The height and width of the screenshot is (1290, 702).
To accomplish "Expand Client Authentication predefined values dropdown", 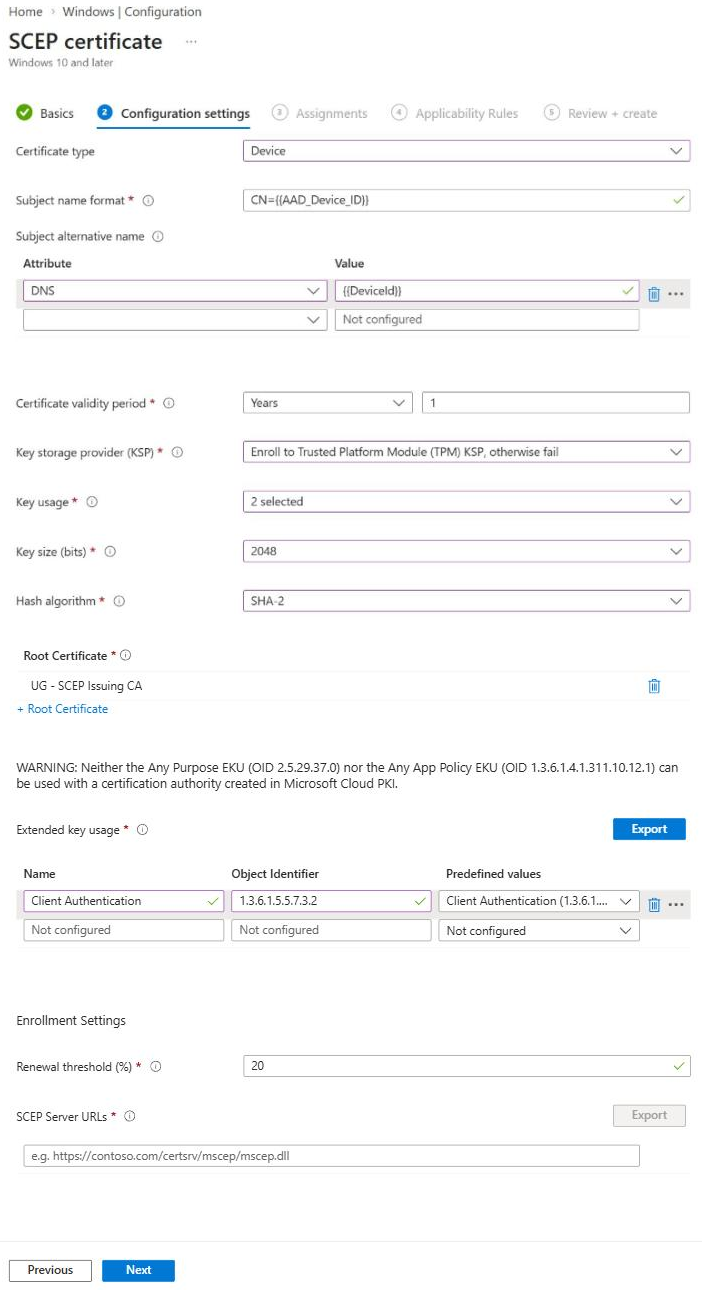I will [539, 901].
